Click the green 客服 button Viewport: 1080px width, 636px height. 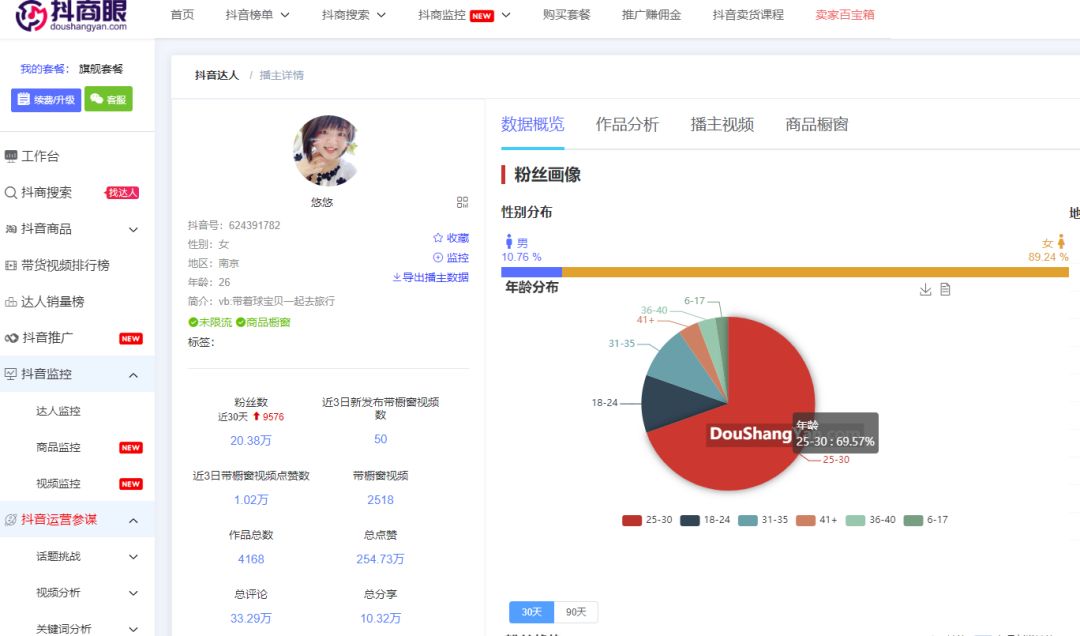pos(109,99)
